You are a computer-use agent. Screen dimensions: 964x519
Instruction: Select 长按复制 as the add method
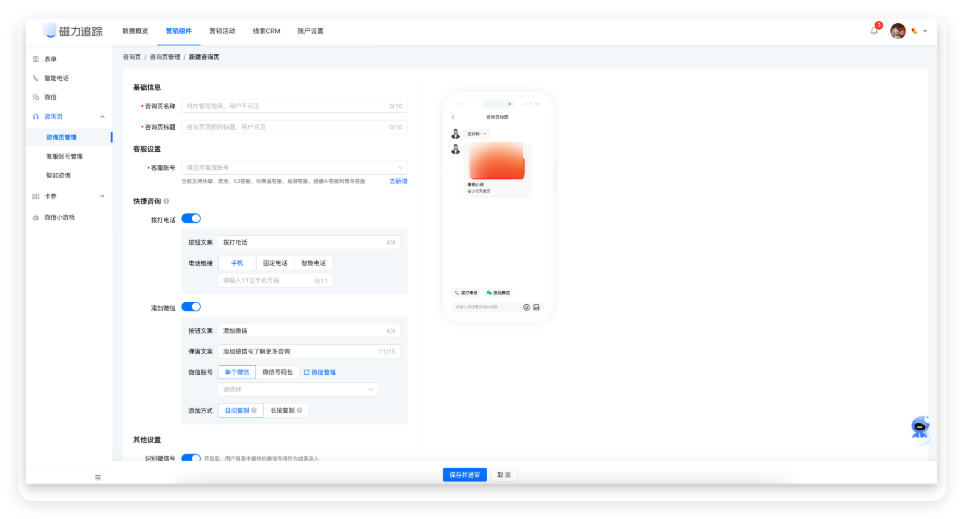coord(287,410)
